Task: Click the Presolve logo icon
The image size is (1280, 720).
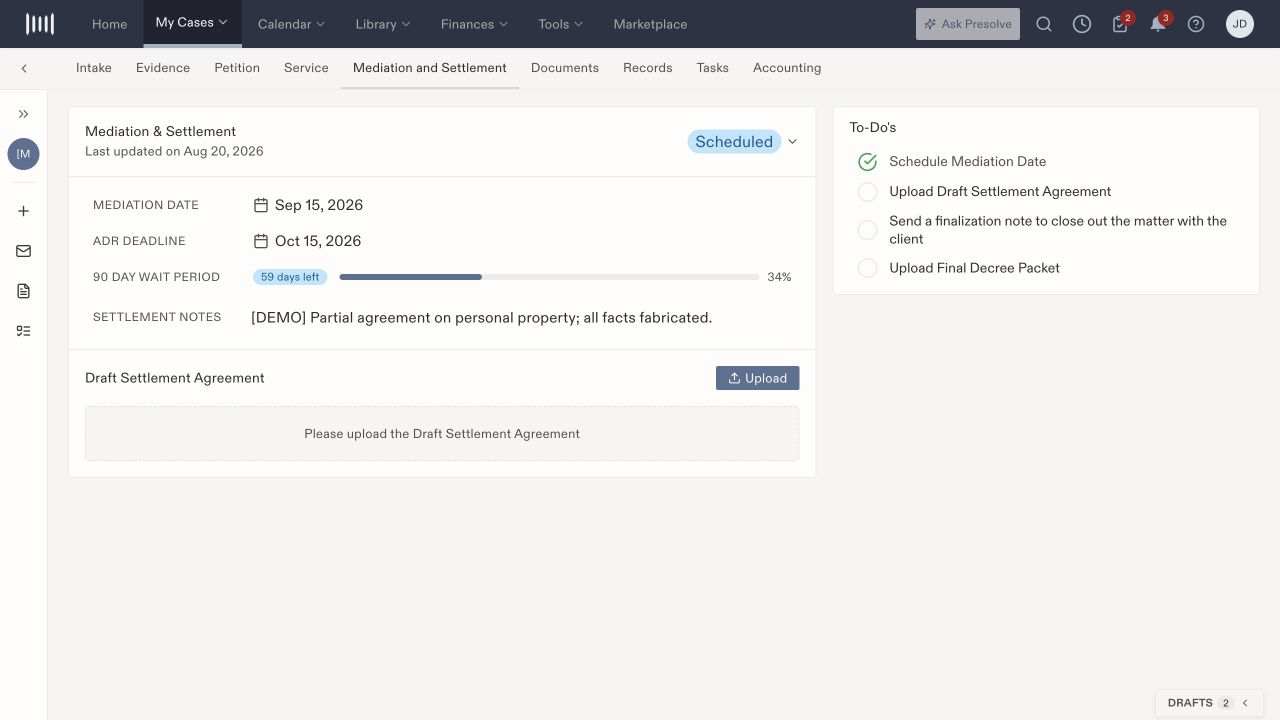Action: coord(40,24)
